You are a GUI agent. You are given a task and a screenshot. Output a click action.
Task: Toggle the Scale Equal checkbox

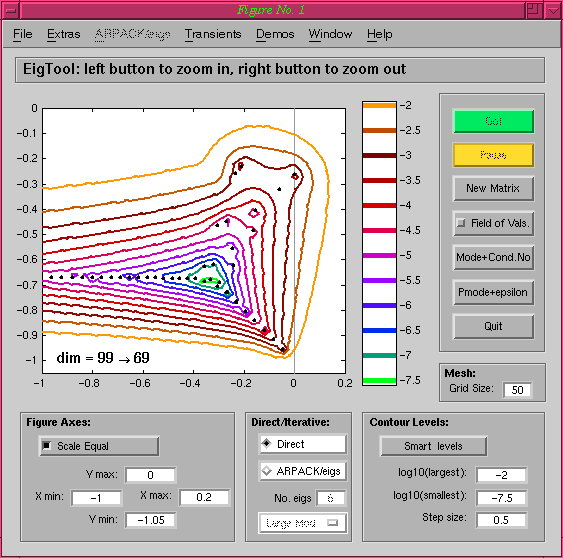coord(47,446)
